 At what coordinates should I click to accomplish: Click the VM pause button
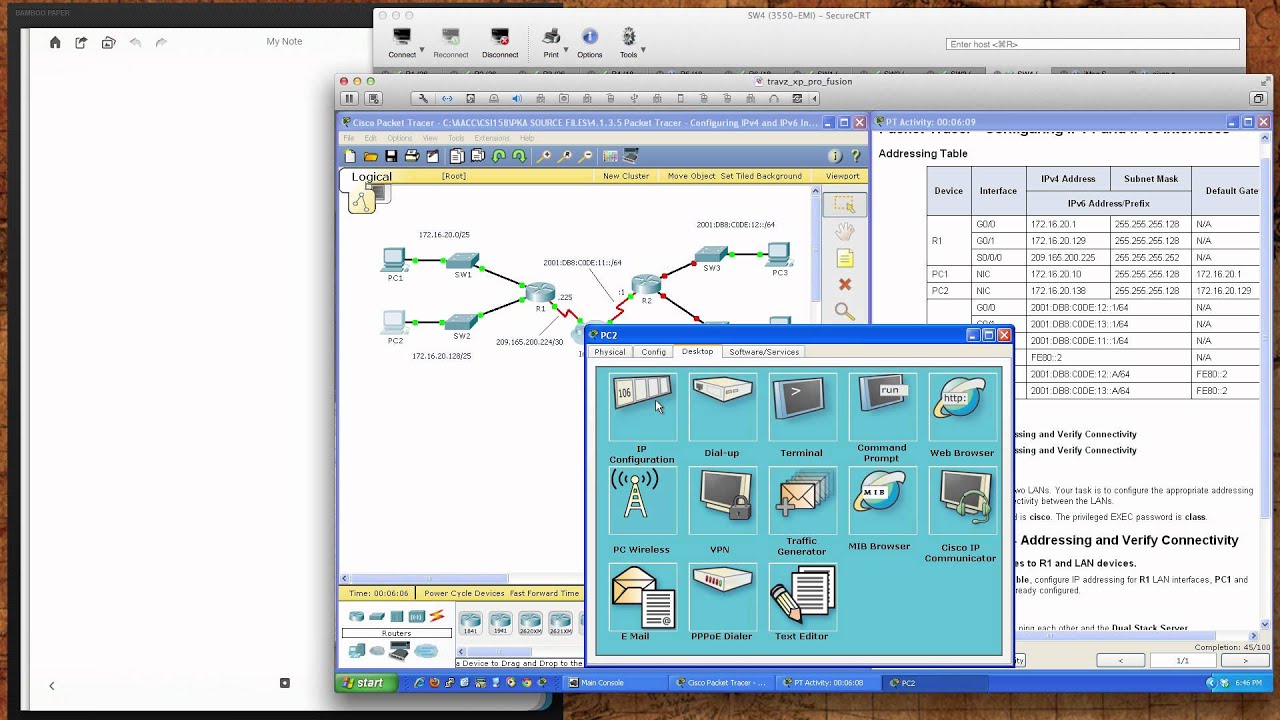tap(349, 98)
